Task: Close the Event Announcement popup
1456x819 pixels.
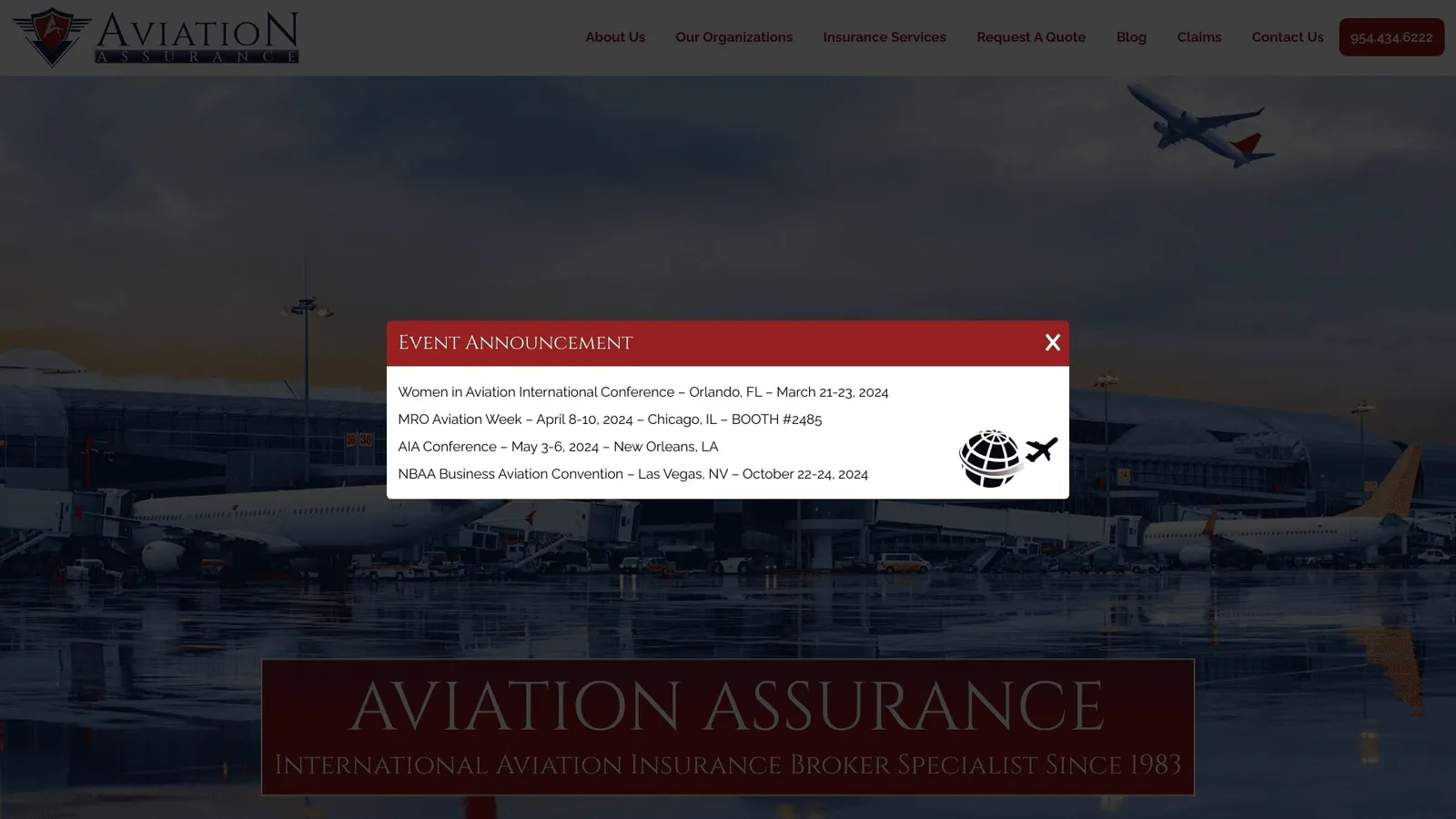Action: coord(1053,343)
